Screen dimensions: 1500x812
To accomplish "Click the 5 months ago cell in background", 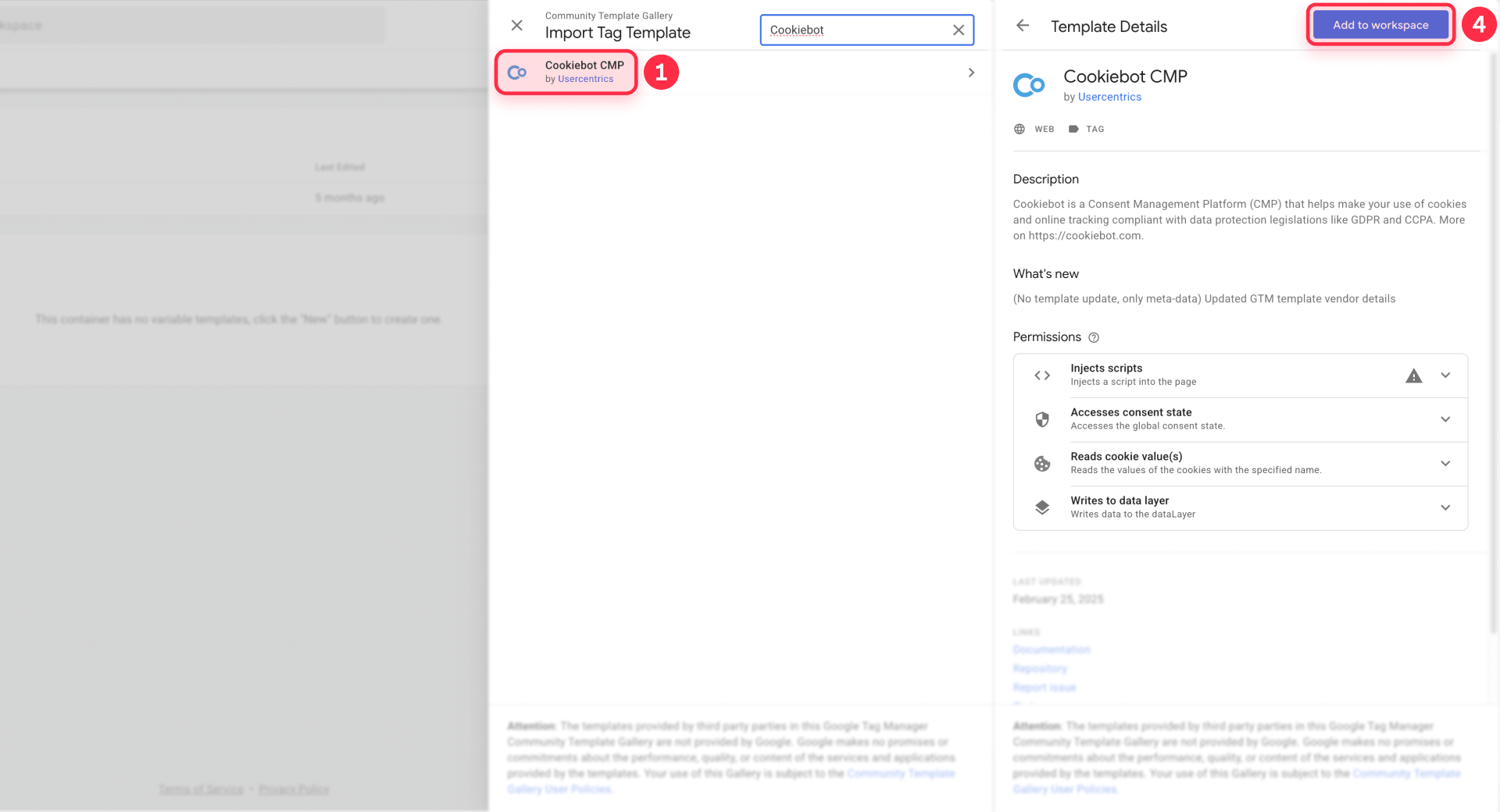I will (x=350, y=198).
